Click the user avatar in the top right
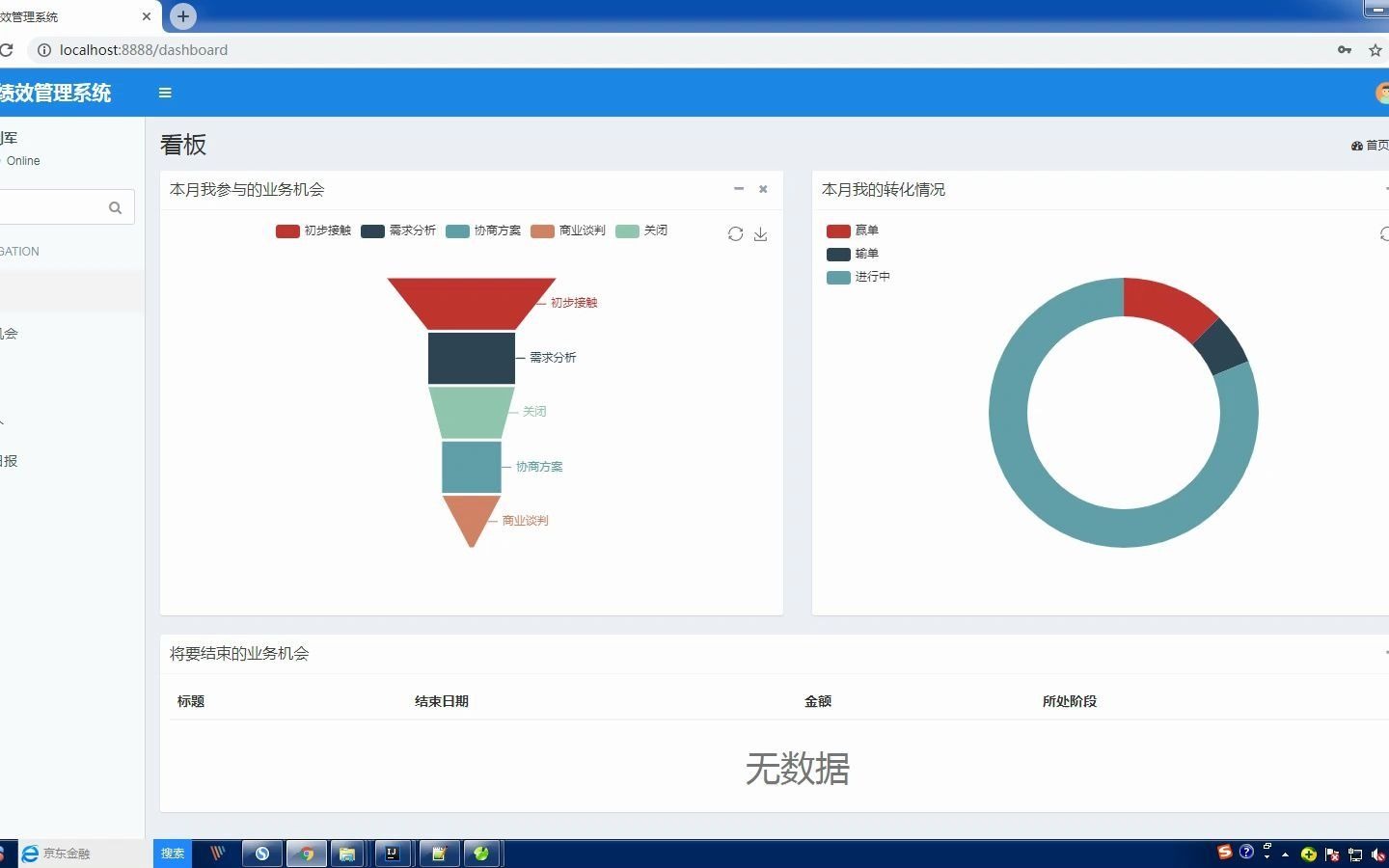This screenshot has height=868, width=1389. coord(1381,93)
